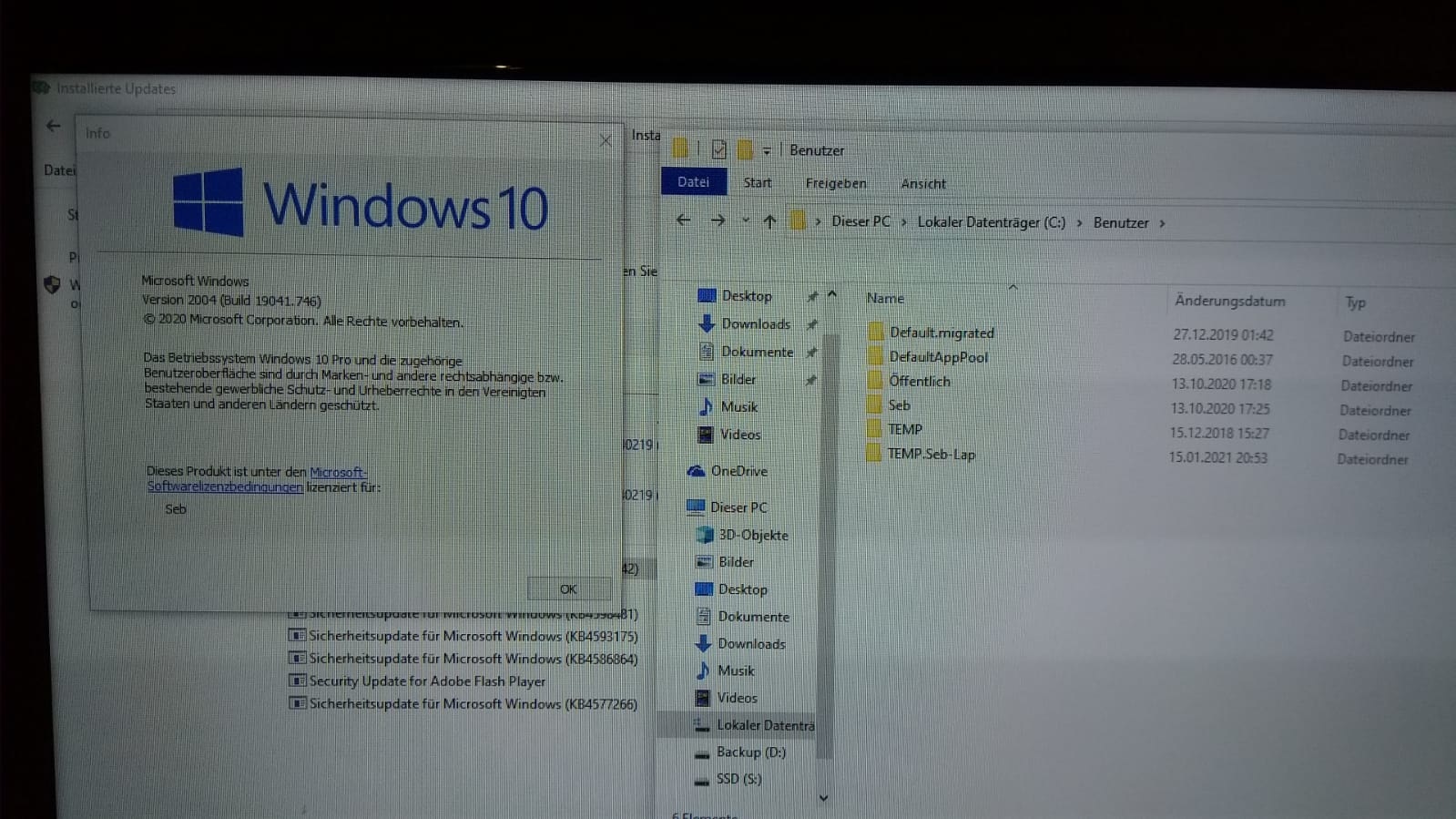Expand chevron after Benutzer breadcrumb
Screen dimensions: 1456x819
pos(1162,223)
